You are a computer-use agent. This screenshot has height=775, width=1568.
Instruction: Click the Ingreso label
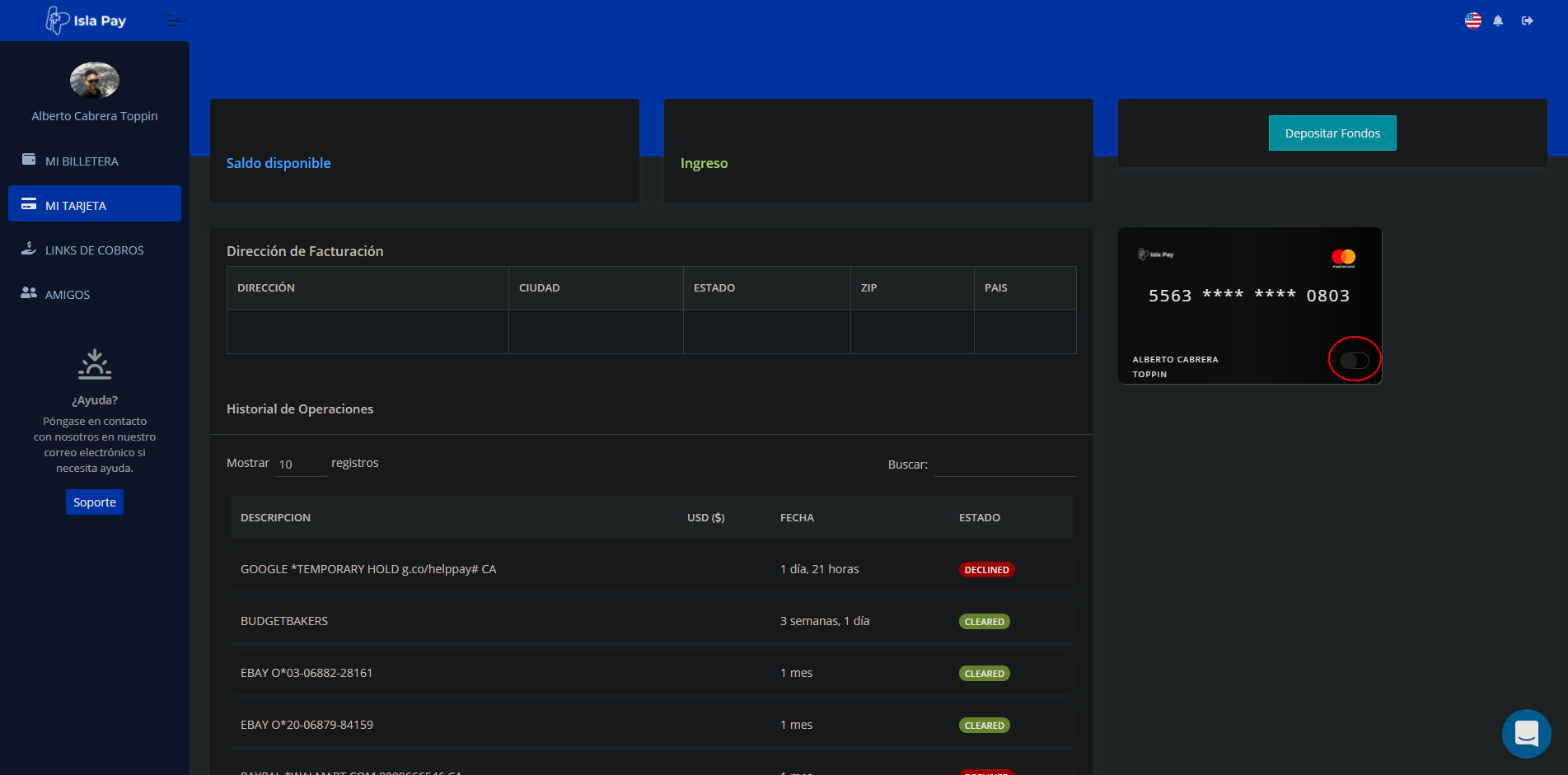point(704,163)
